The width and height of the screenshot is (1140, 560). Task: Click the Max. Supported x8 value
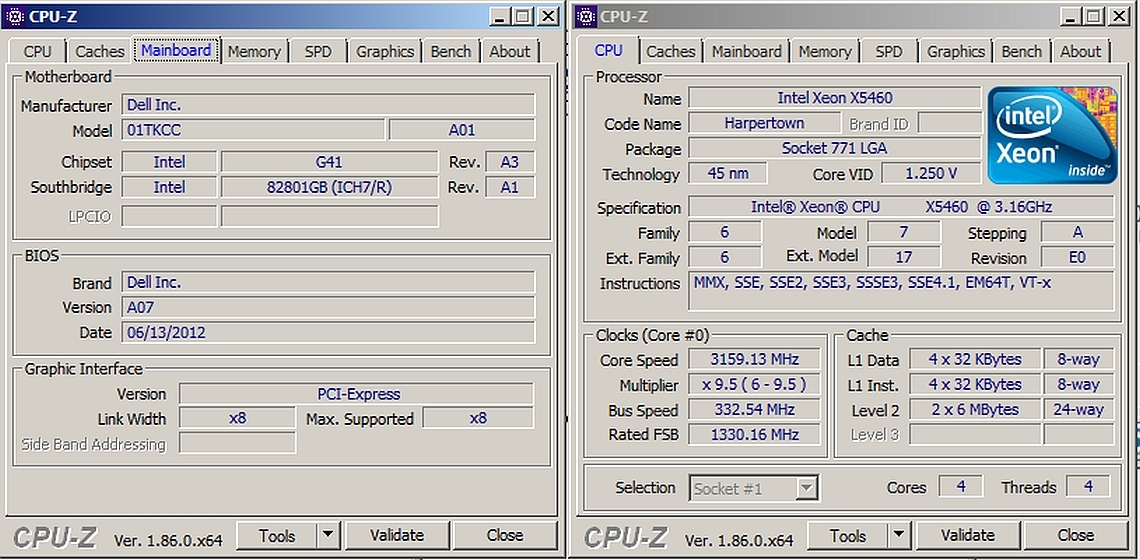(478, 419)
